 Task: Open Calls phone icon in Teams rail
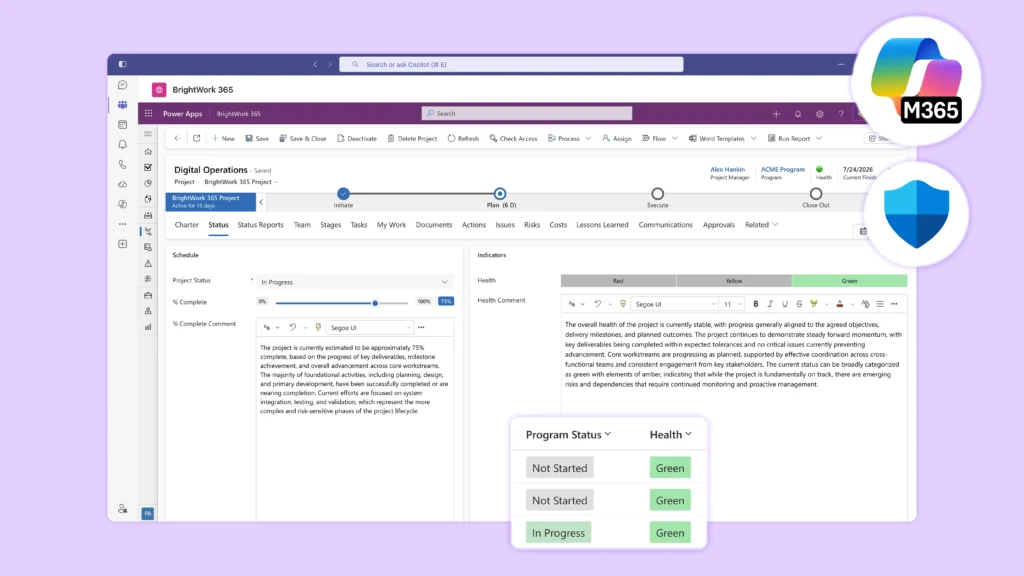(x=122, y=165)
